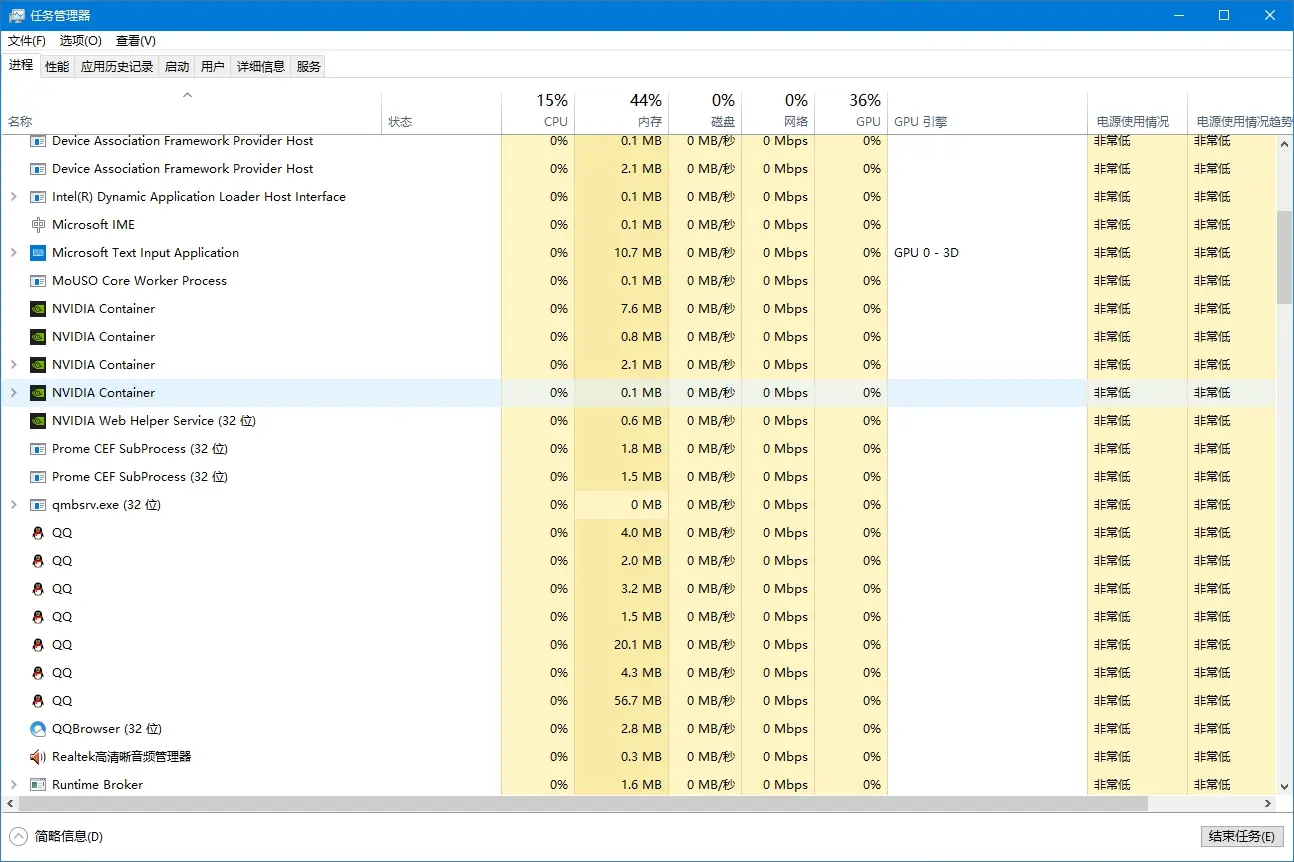Click the 状态 column header
Viewport: 1294px width, 862px height.
pyautogui.click(x=441, y=111)
